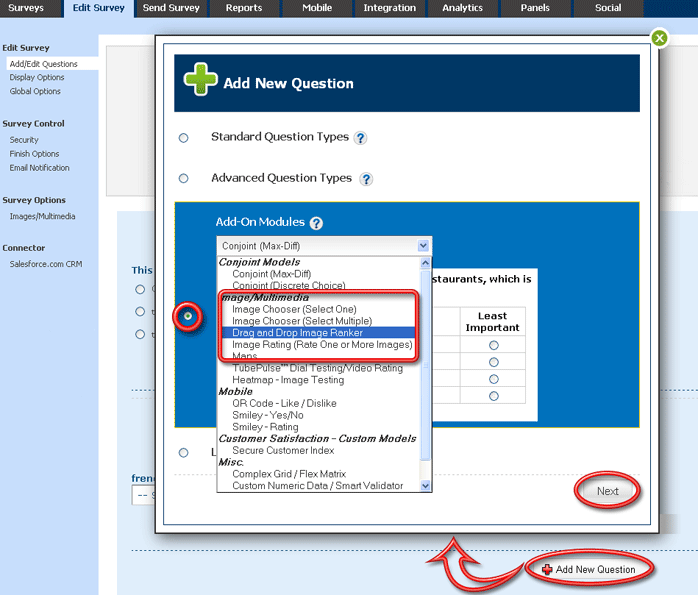Click the red plus icon at bottom
Image resolution: width=698 pixels, height=595 pixels.
pos(547,569)
